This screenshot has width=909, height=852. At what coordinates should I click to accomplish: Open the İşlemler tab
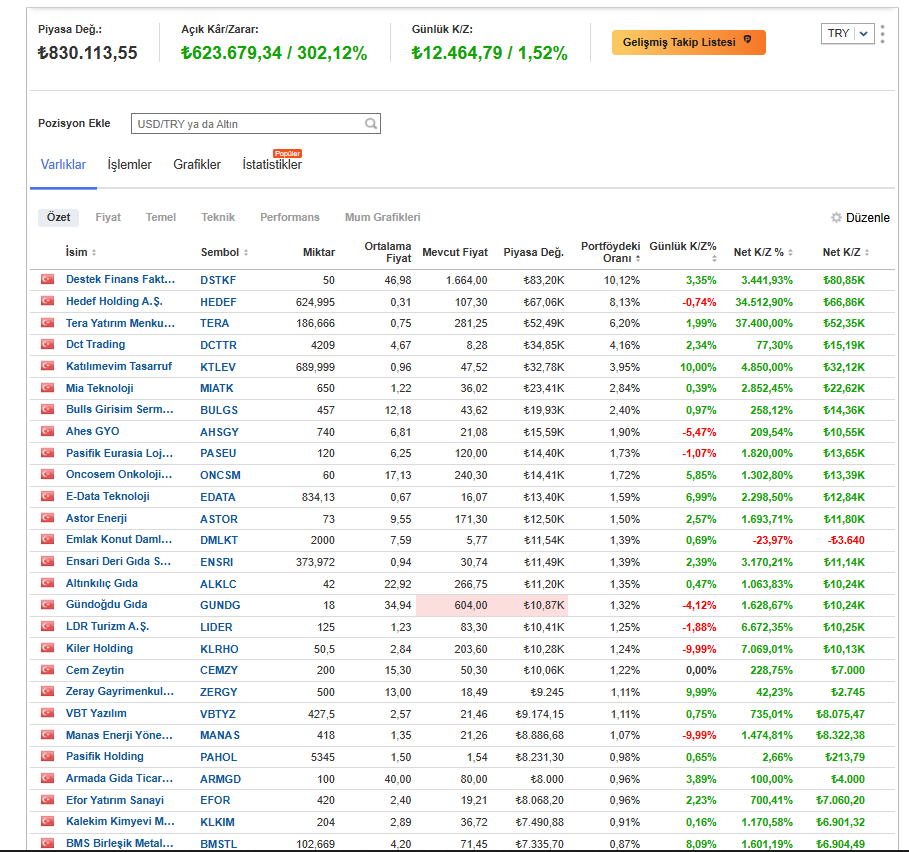pos(129,165)
